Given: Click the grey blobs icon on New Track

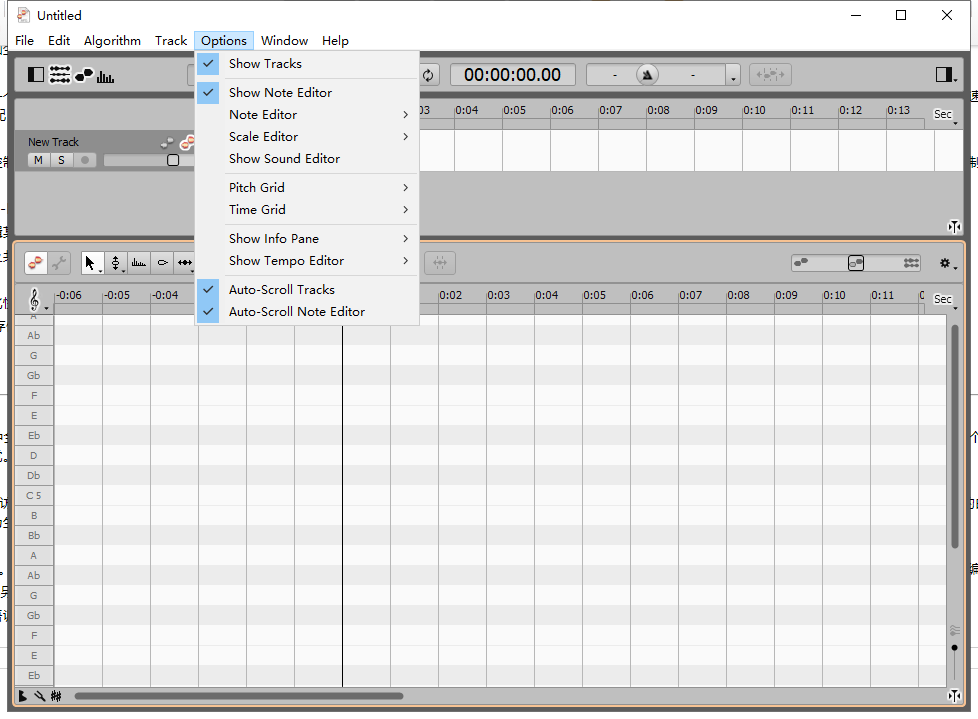Looking at the screenshot, I should pos(167,143).
